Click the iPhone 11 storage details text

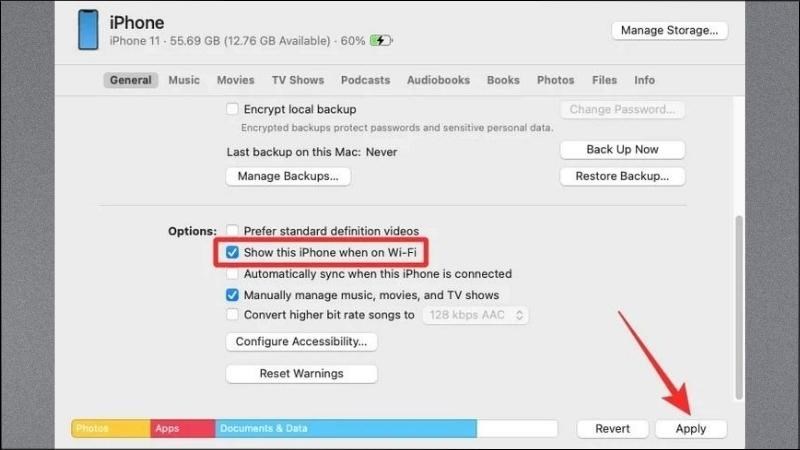pos(237,41)
